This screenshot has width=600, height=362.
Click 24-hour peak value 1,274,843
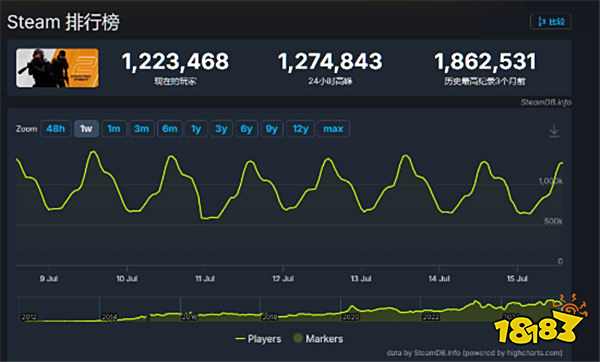pyautogui.click(x=330, y=62)
